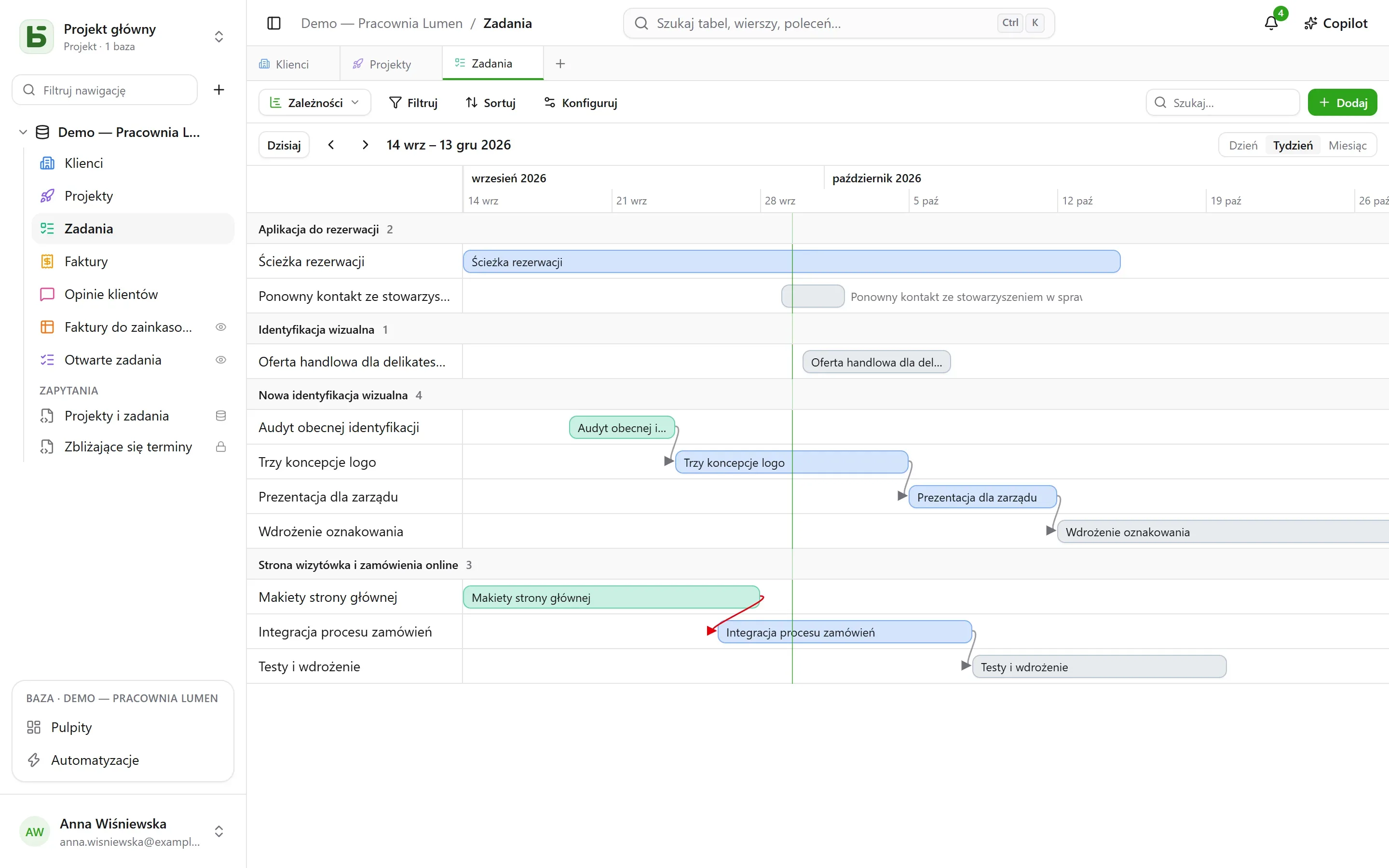Viewport: 1389px width, 868px height.
Task: Switch timeline scale to Tydzień
Action: point(1293,145)
